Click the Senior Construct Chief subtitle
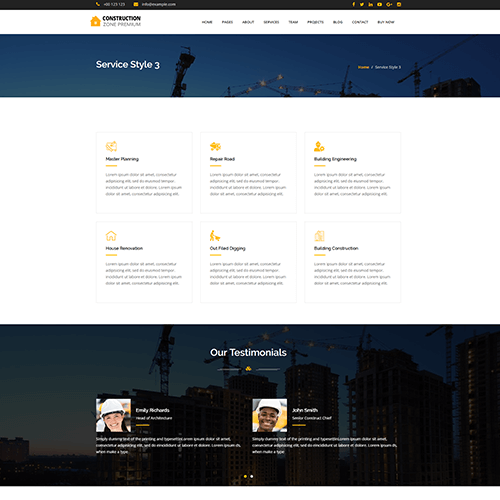This screenshot has height=500, width=500. click(x=312, y=418)
